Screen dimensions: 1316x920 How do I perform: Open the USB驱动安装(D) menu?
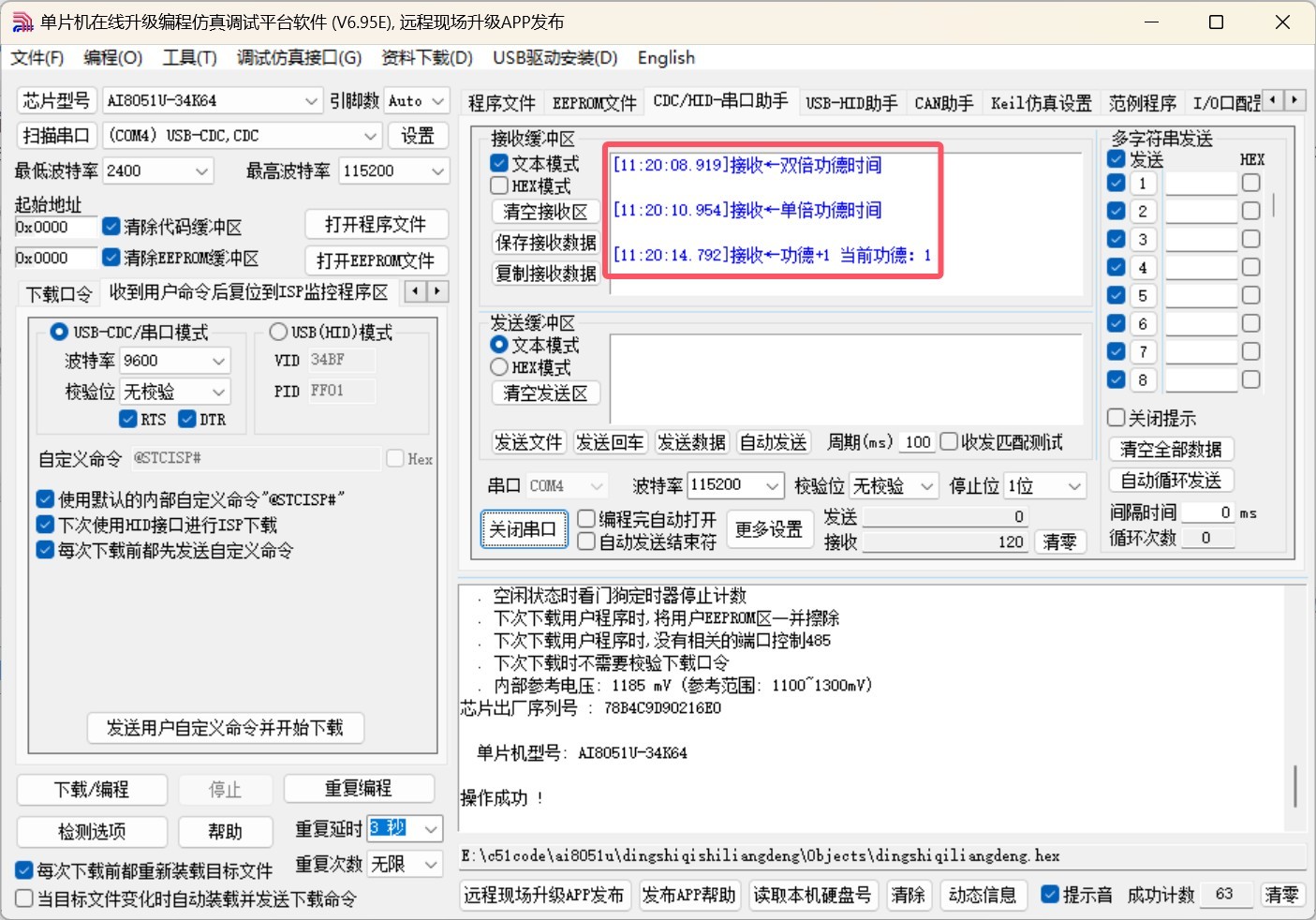click(555, 58)
